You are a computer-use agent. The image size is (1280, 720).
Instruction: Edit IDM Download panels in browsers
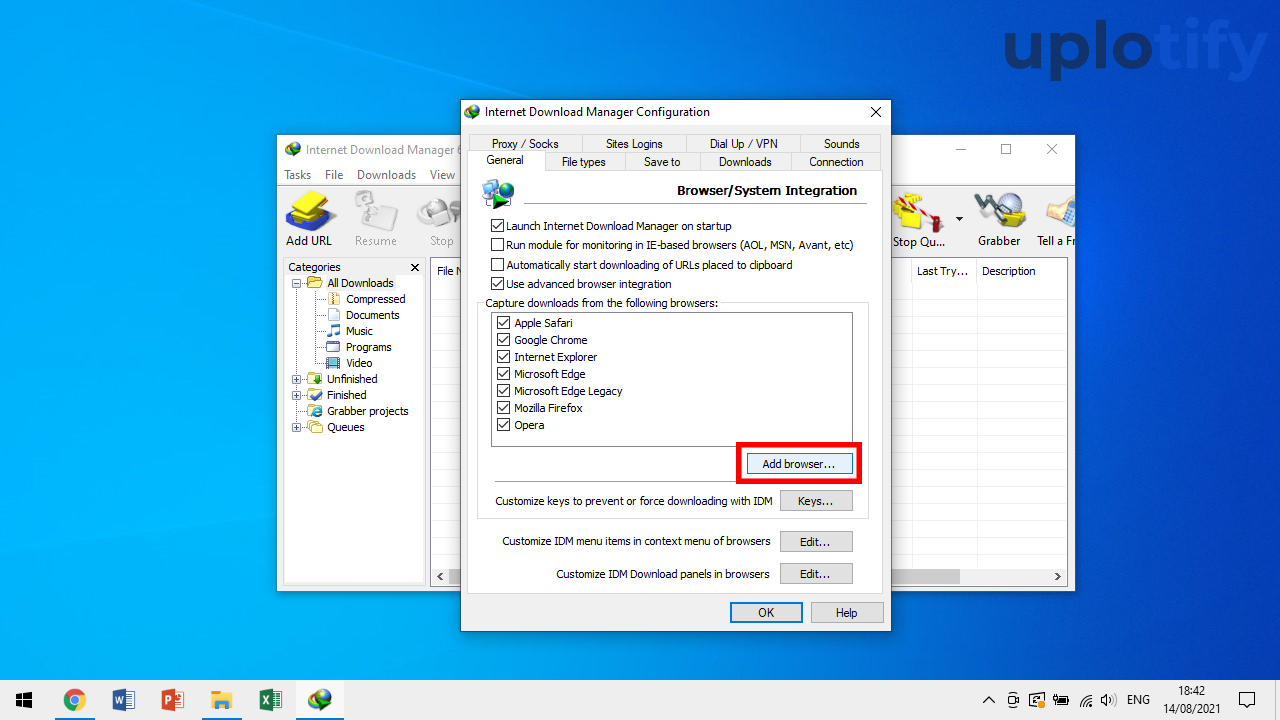click(x=816, y=574)
